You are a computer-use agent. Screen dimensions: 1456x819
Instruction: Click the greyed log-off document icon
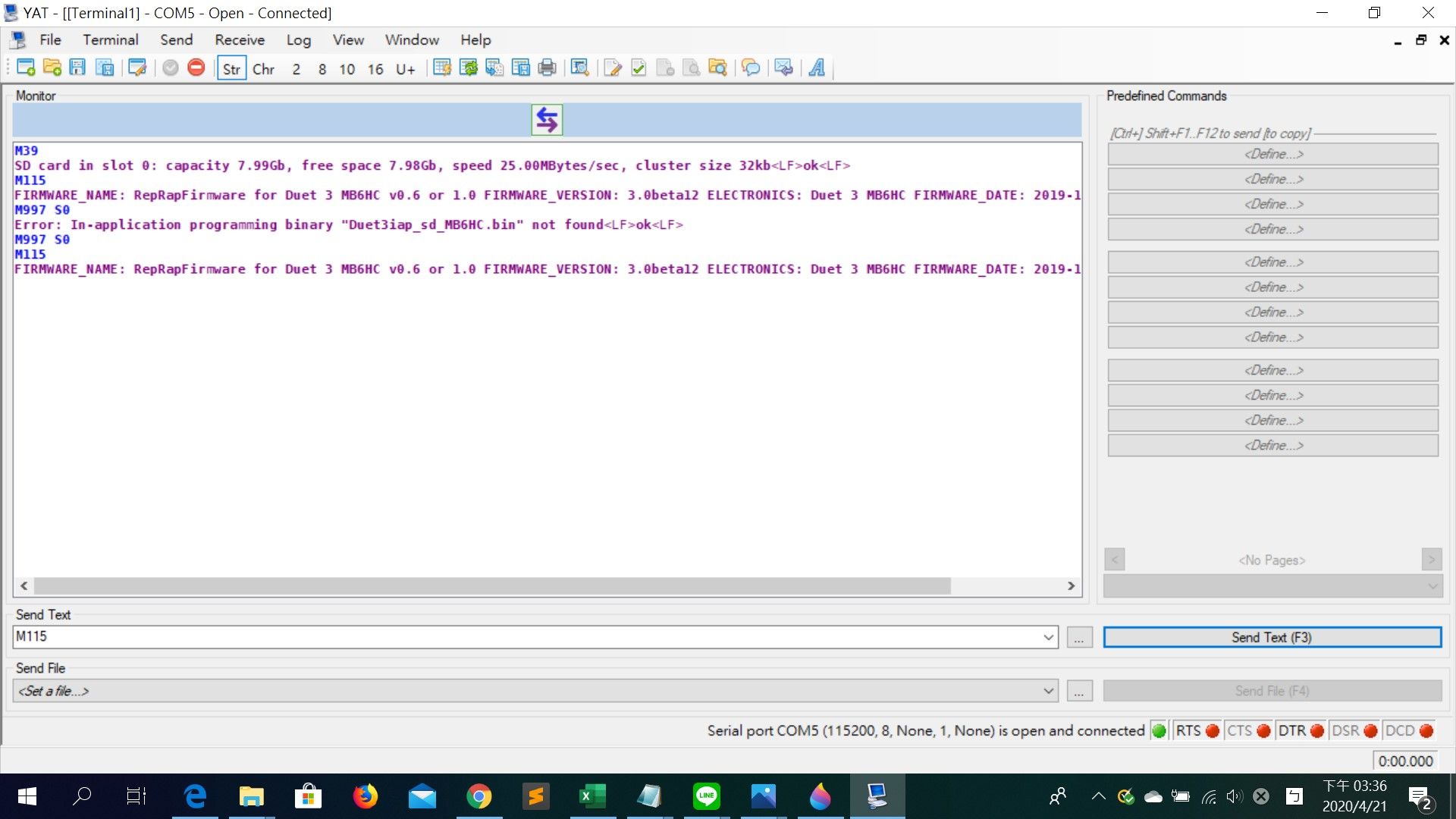point(665,67)
